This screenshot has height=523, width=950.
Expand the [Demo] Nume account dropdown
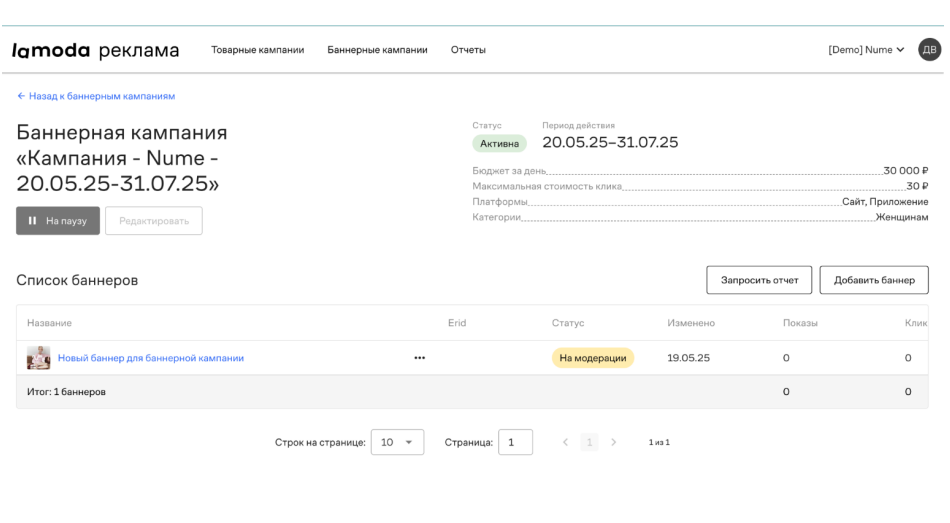[866, 50]
